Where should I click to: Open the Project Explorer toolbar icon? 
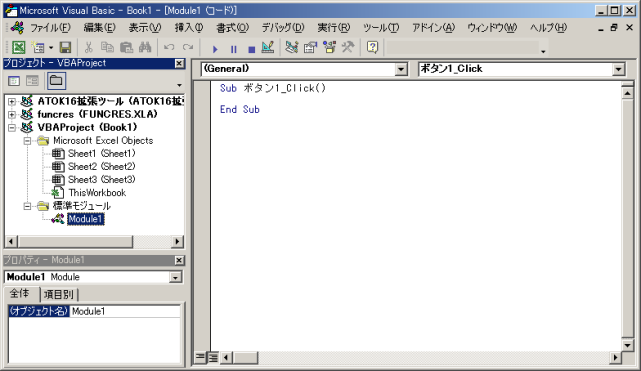coord(291,48)
